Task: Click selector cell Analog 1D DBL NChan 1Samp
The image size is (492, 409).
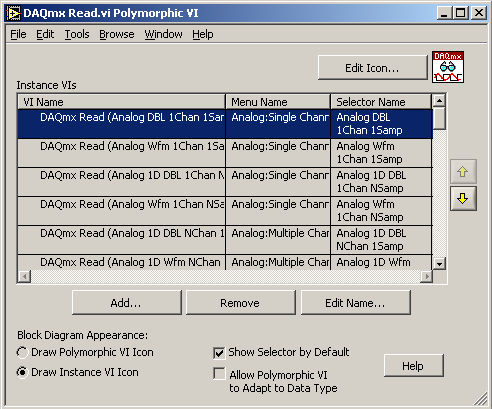Action: coord(381,240)
